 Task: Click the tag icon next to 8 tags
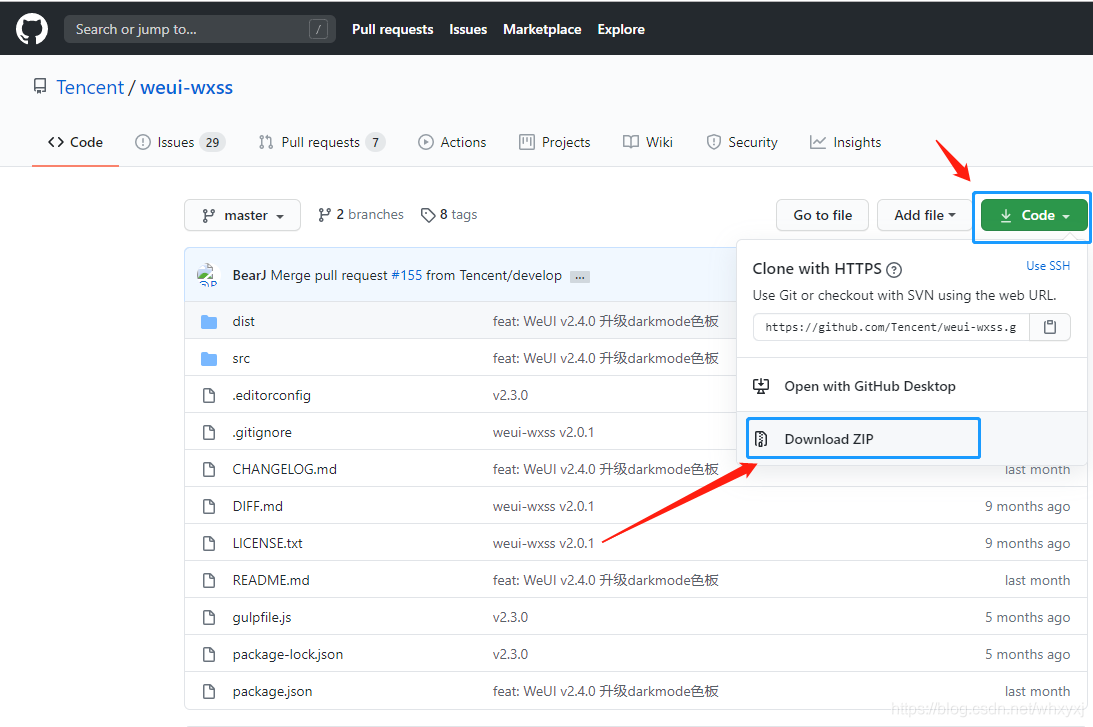[428, 215]
